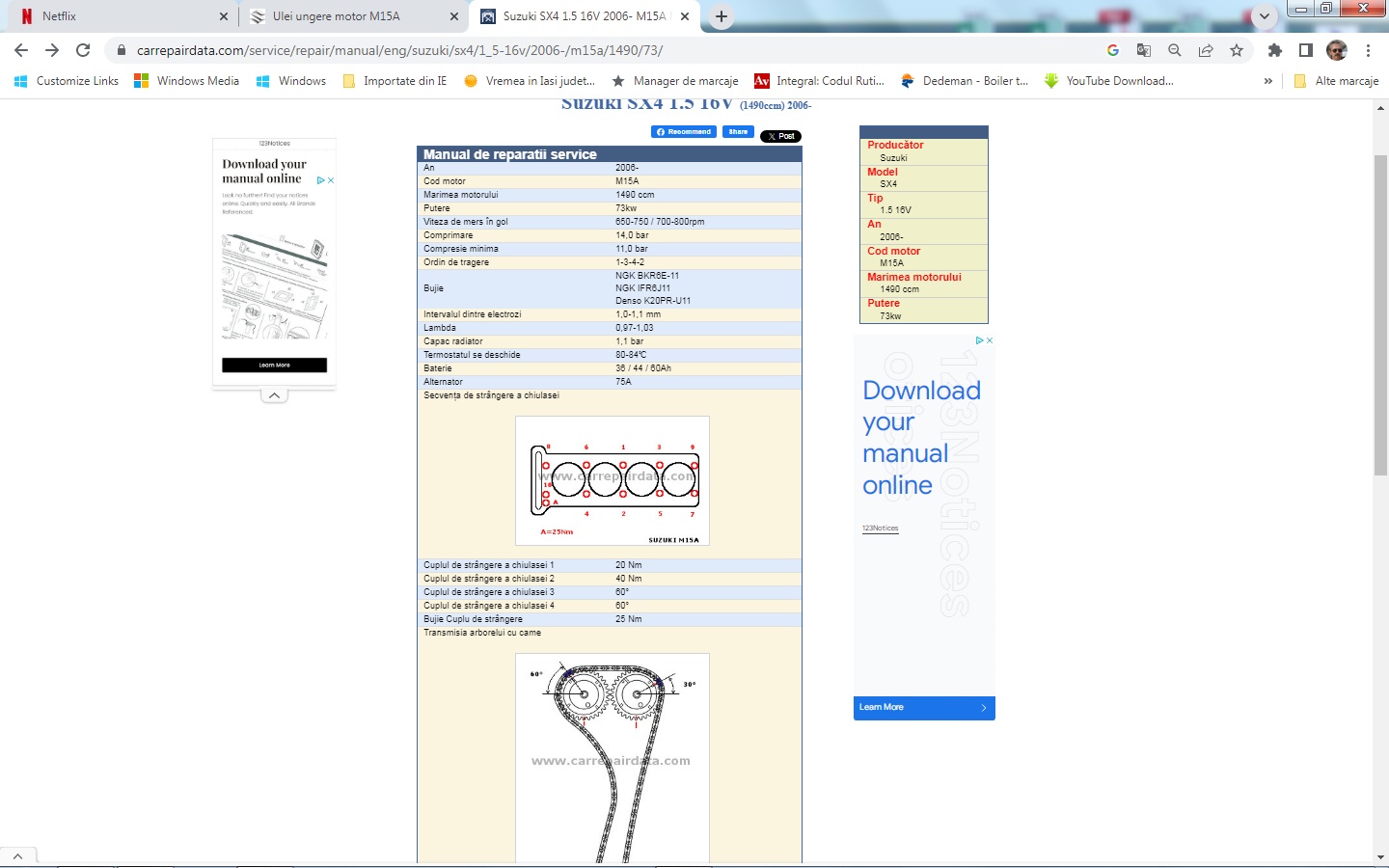This screenshot has height=868, width=1389.
Task: Click the Facebook Recommend button
Action: point(684,132)
